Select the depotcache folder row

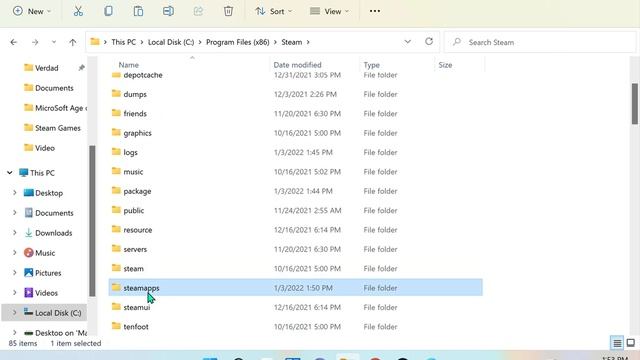click(296, 76)
